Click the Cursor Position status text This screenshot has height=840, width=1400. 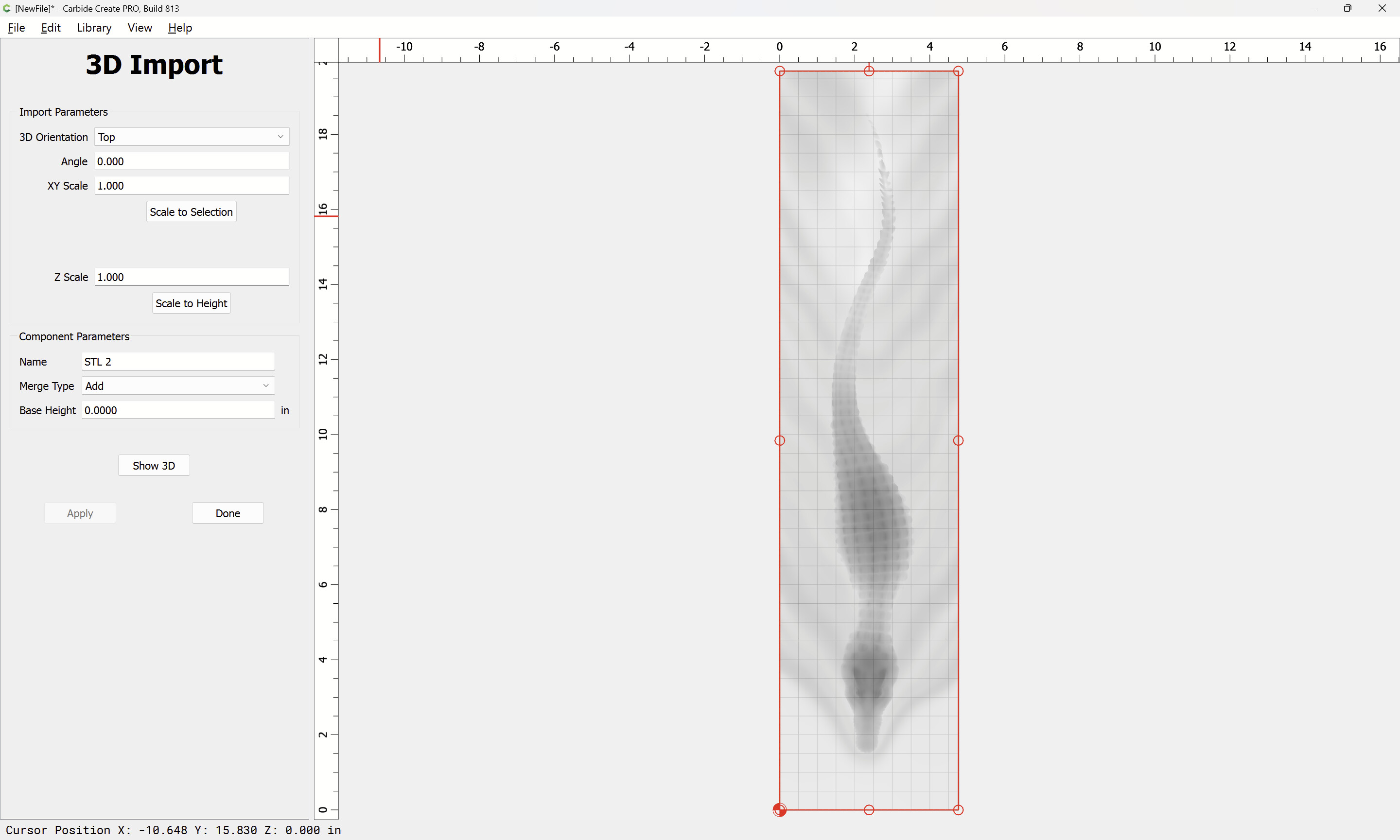point(174,830)
